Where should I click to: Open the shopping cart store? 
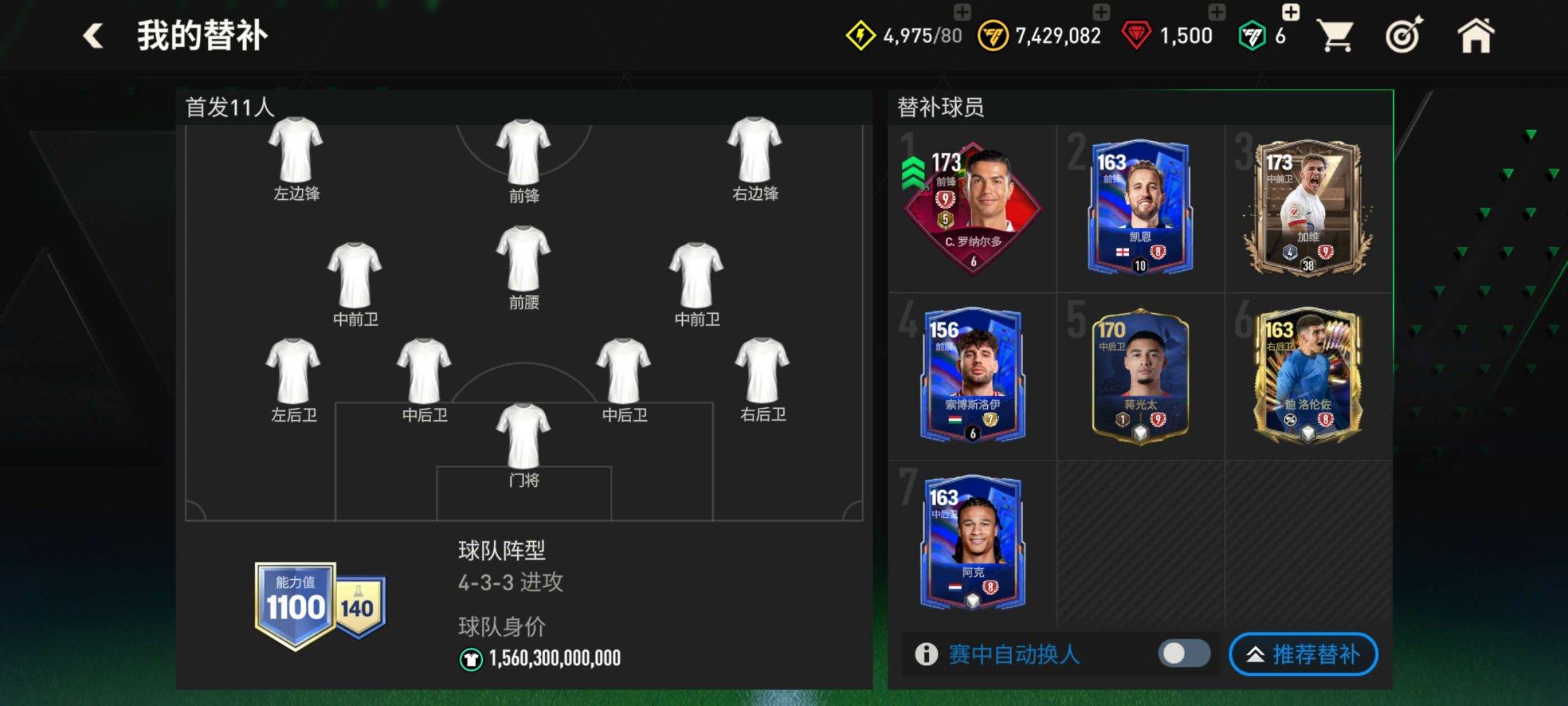click(1335, 36)
